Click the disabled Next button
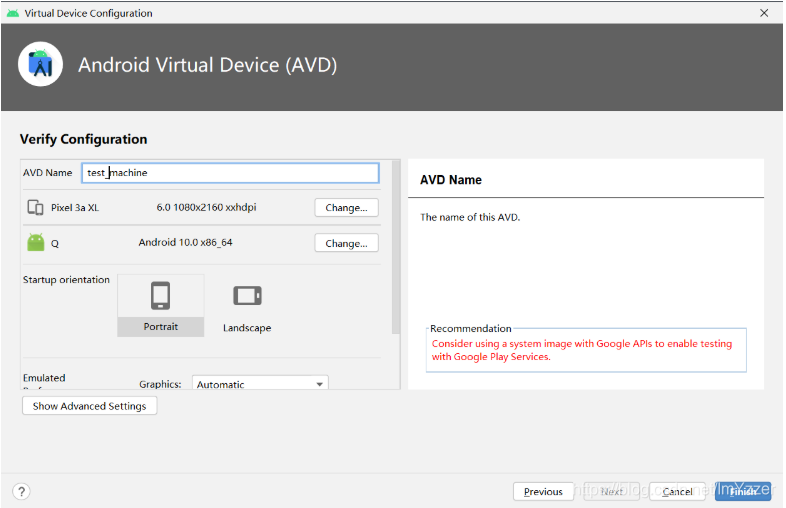This screenshot has width=786, height=508. click(x=612, y=491)
